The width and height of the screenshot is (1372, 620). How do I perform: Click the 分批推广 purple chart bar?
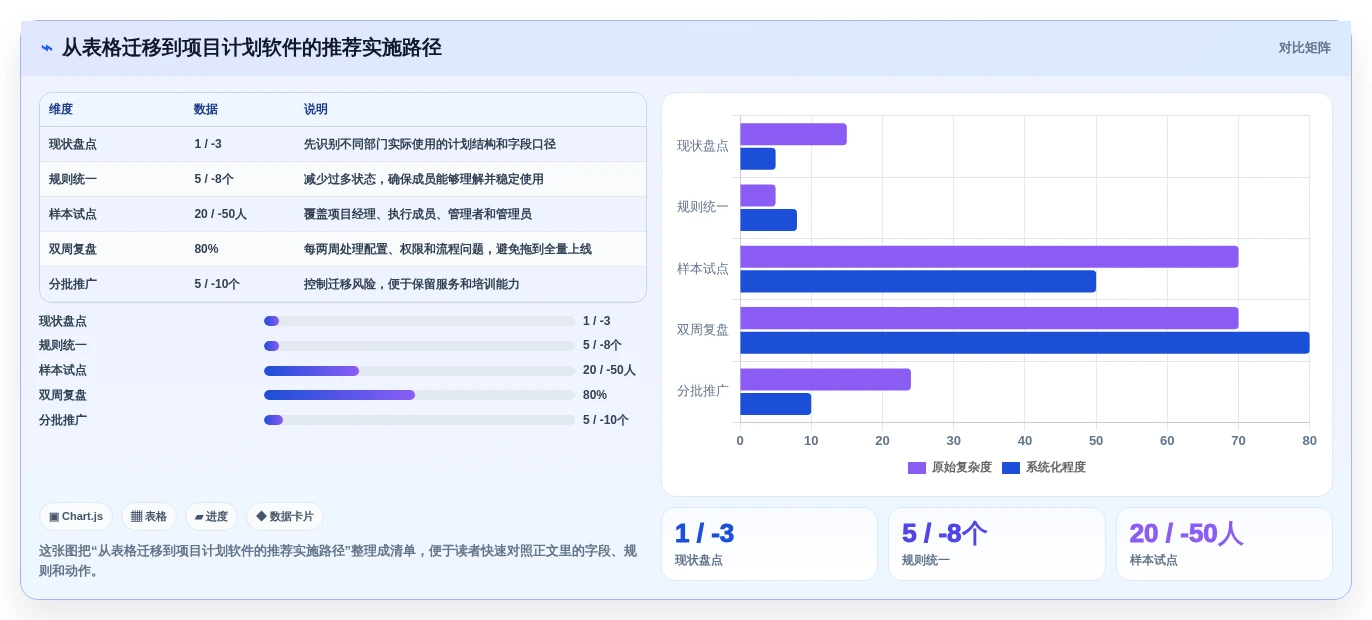pos(826,380)
